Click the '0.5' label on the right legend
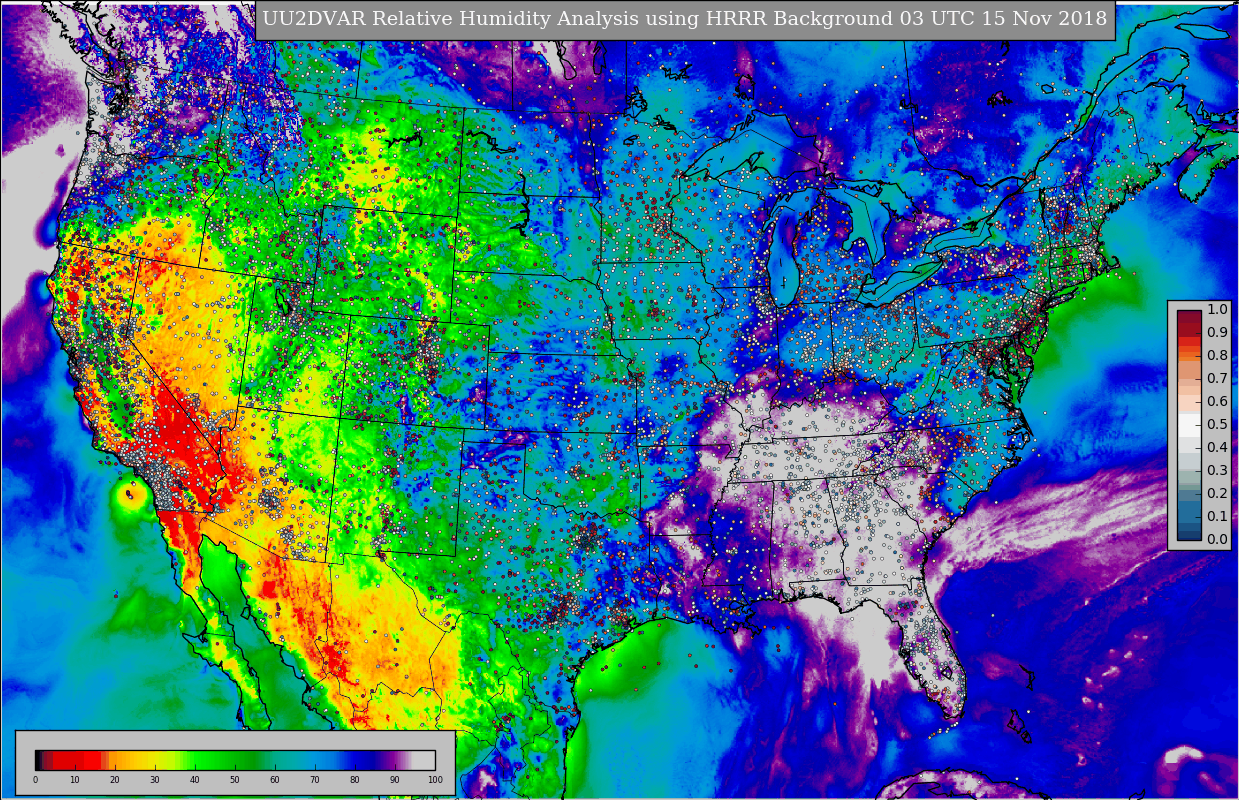Image resolution: width=1239 pixels, height=800 pixels. [x=1217, y=424]
